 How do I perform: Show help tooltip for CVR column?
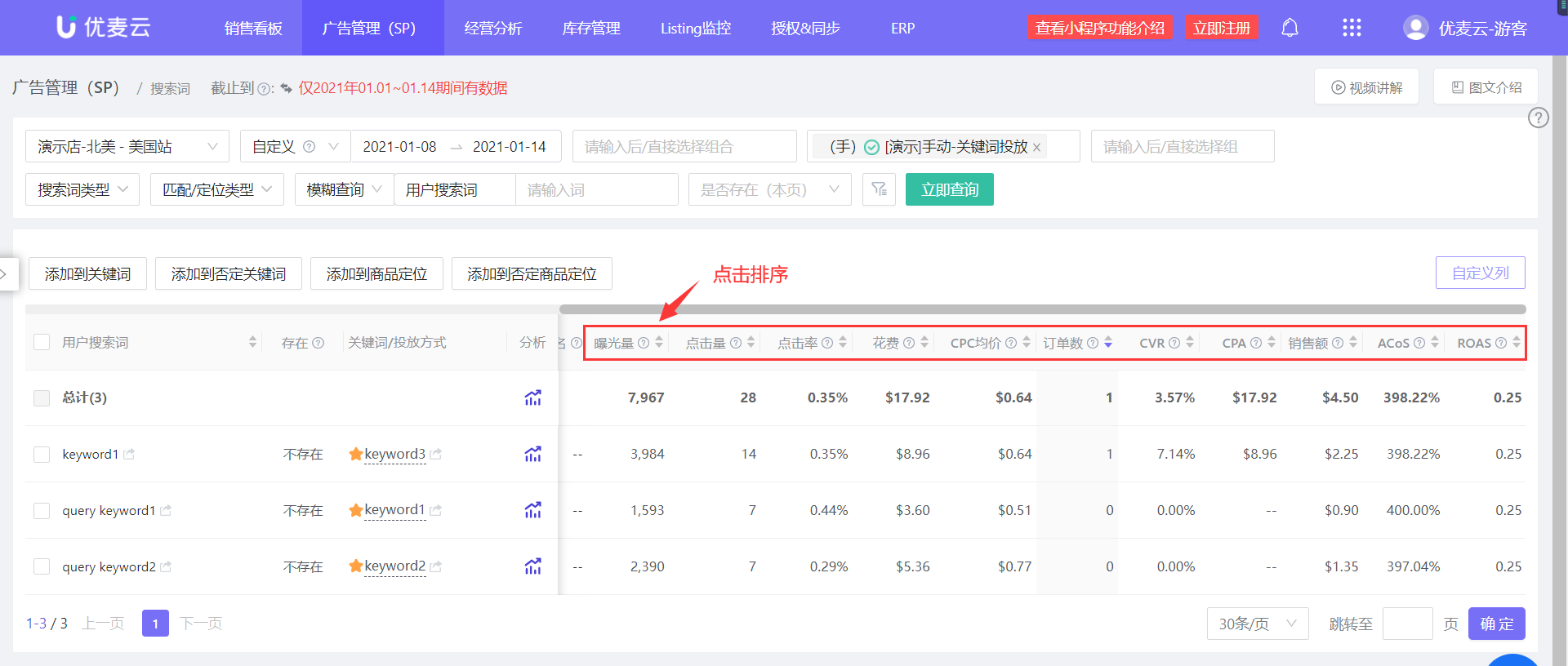[x=1174, y=343]
